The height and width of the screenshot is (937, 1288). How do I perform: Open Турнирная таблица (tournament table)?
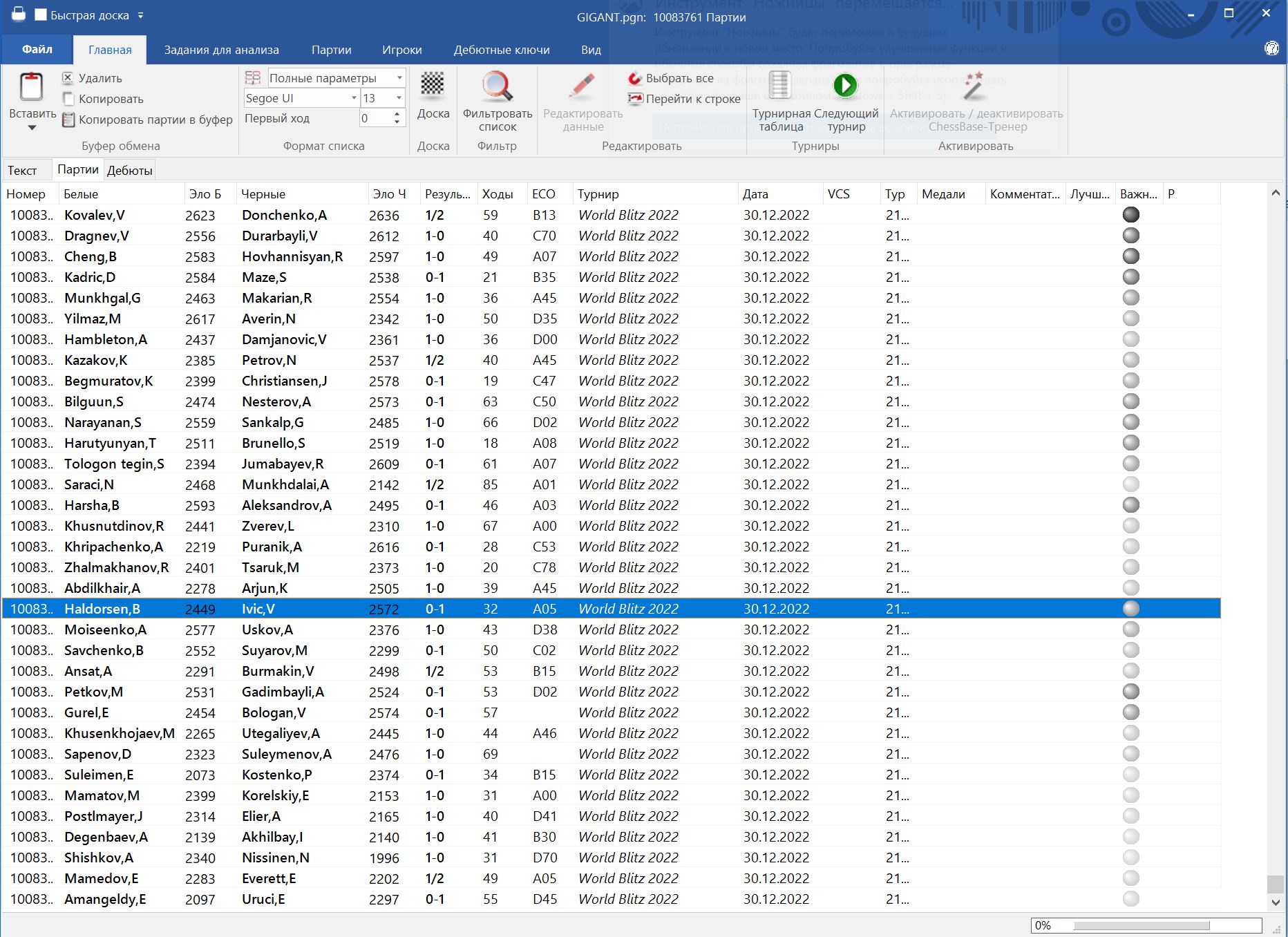(779, 86)
